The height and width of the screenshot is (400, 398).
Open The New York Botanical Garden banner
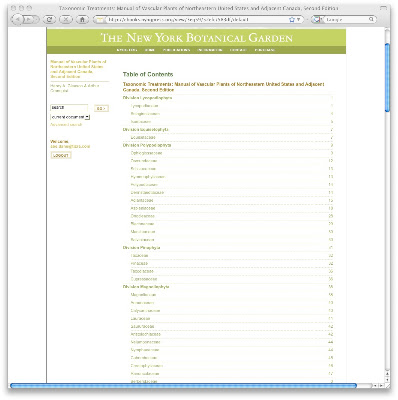coord(196,38)
